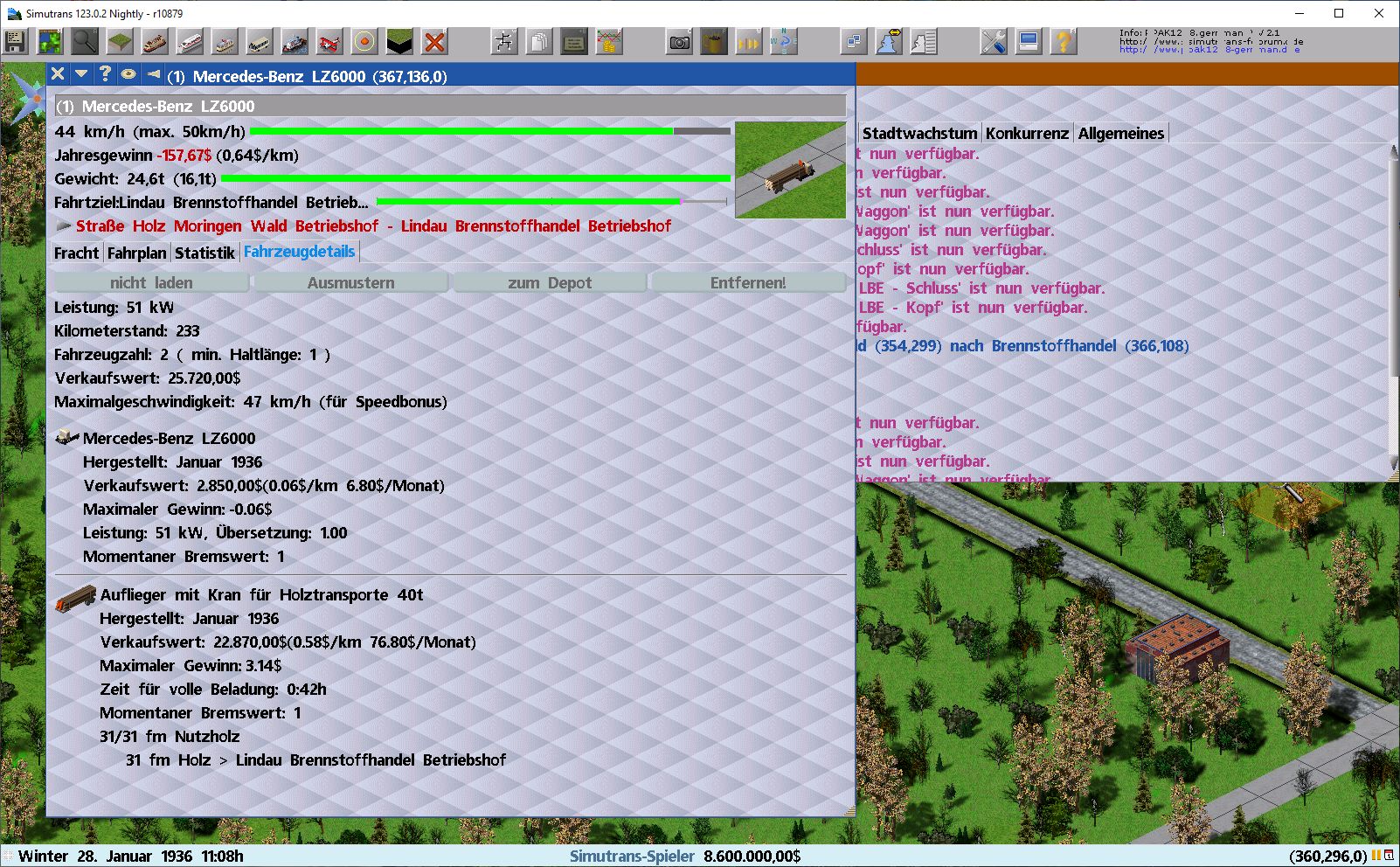Image resolution: width=1400 pixels, height=867 pixels.
Task: Rotate the map with the compass icon
Action: coord(784,41)
